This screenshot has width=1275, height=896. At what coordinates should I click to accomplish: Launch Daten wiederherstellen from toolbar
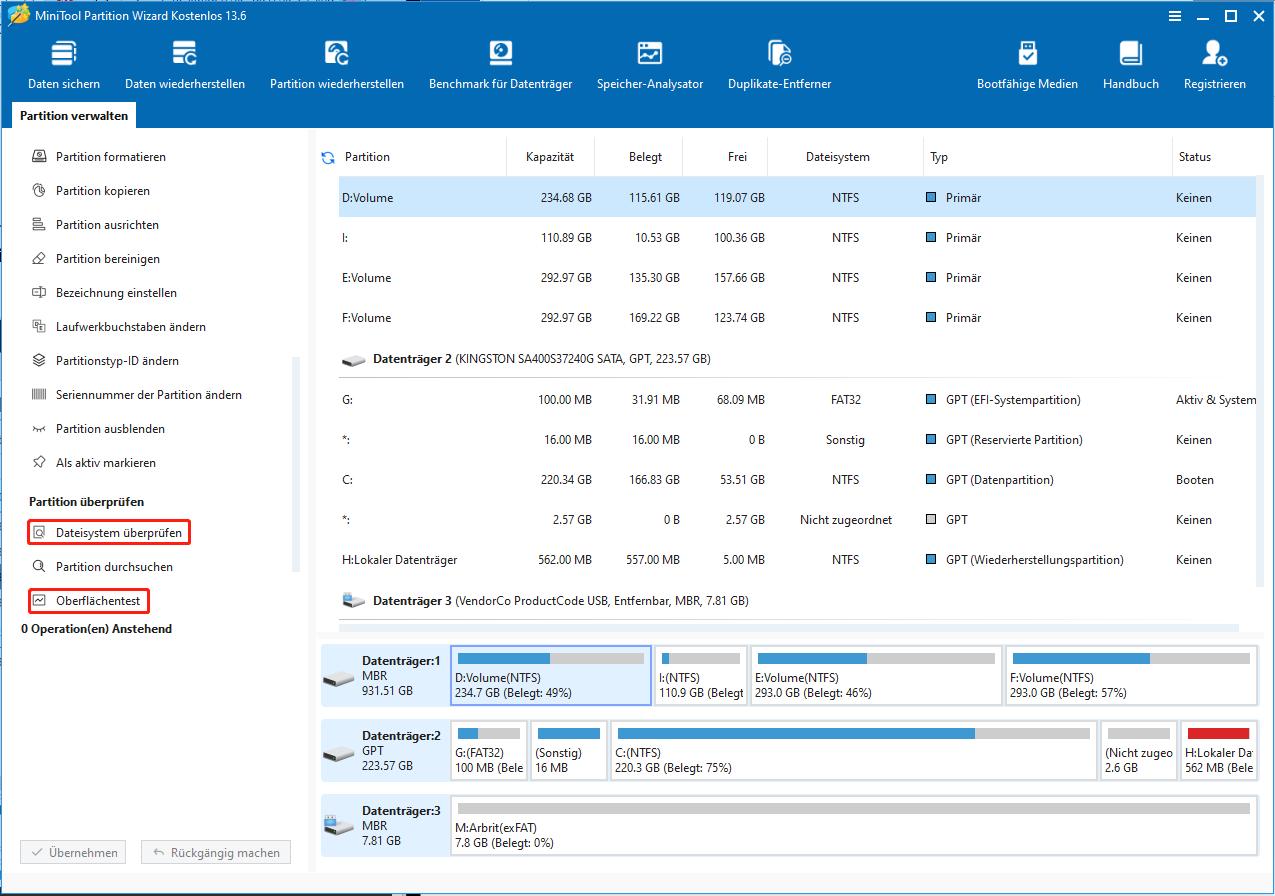tap(185, 65)
